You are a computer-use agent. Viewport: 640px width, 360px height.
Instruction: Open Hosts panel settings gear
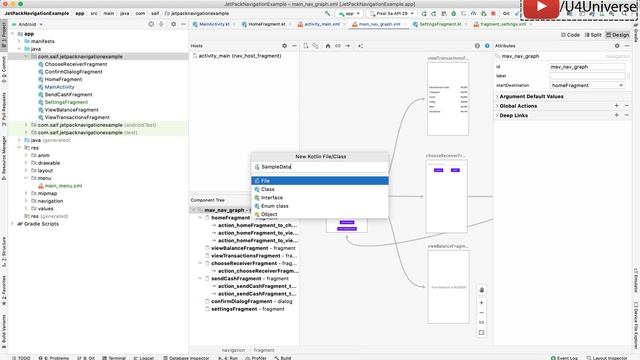pos(284,46)
